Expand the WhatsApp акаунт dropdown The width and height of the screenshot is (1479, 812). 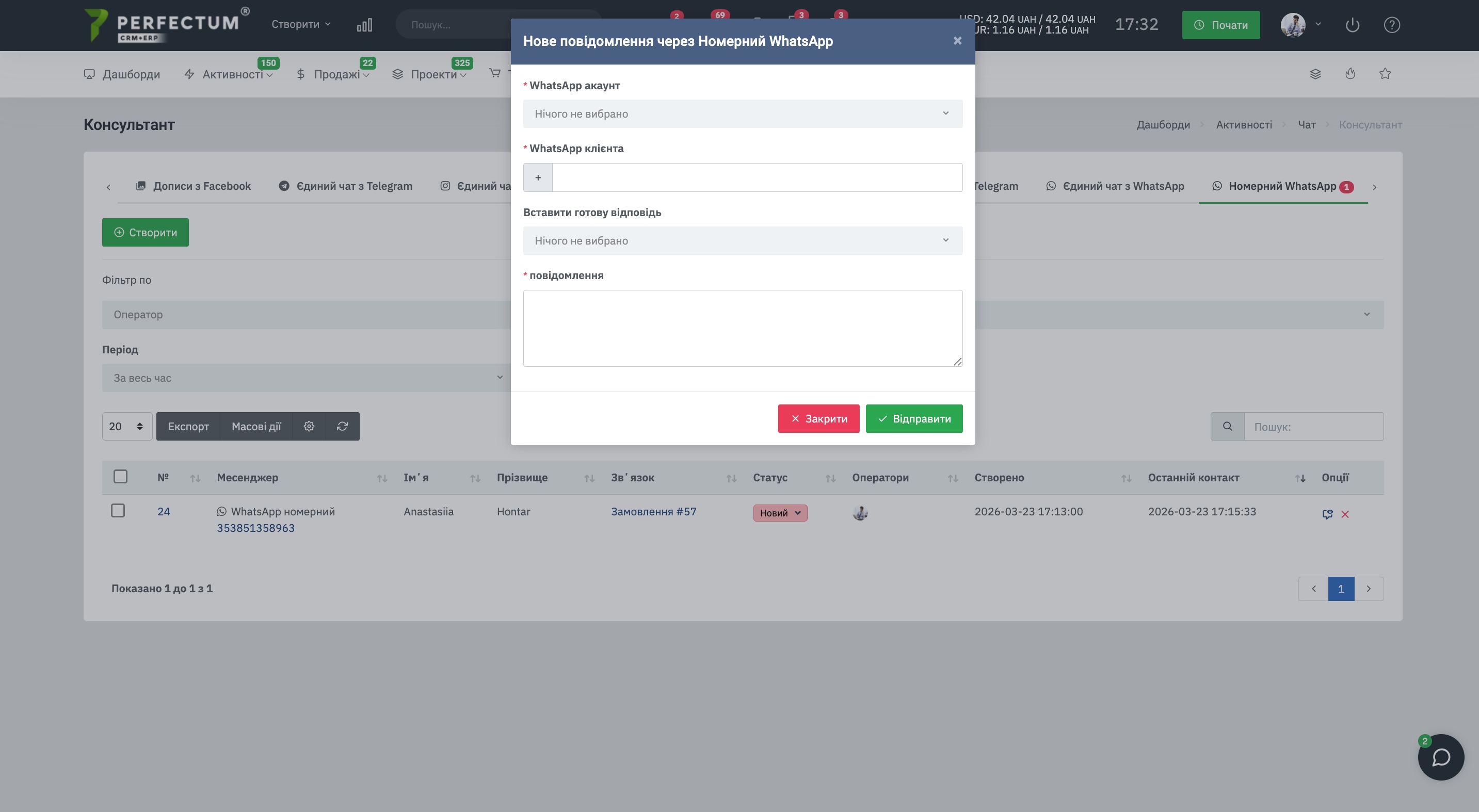(743, 113)
